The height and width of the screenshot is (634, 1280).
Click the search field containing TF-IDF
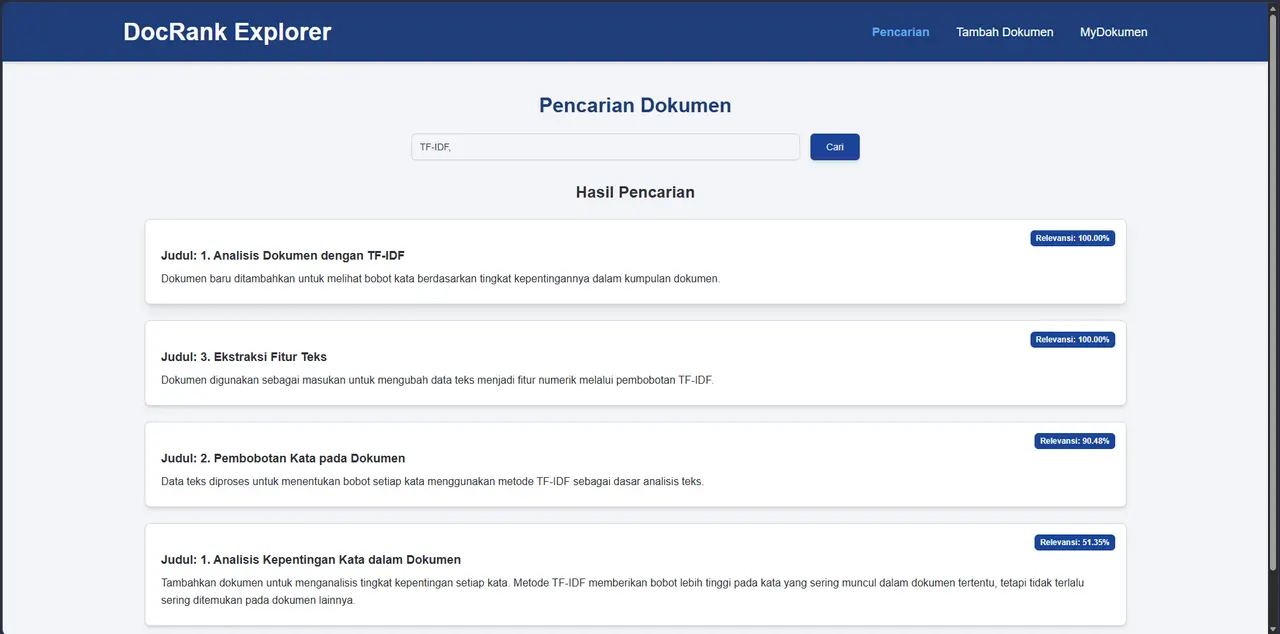tap(605, 147)
